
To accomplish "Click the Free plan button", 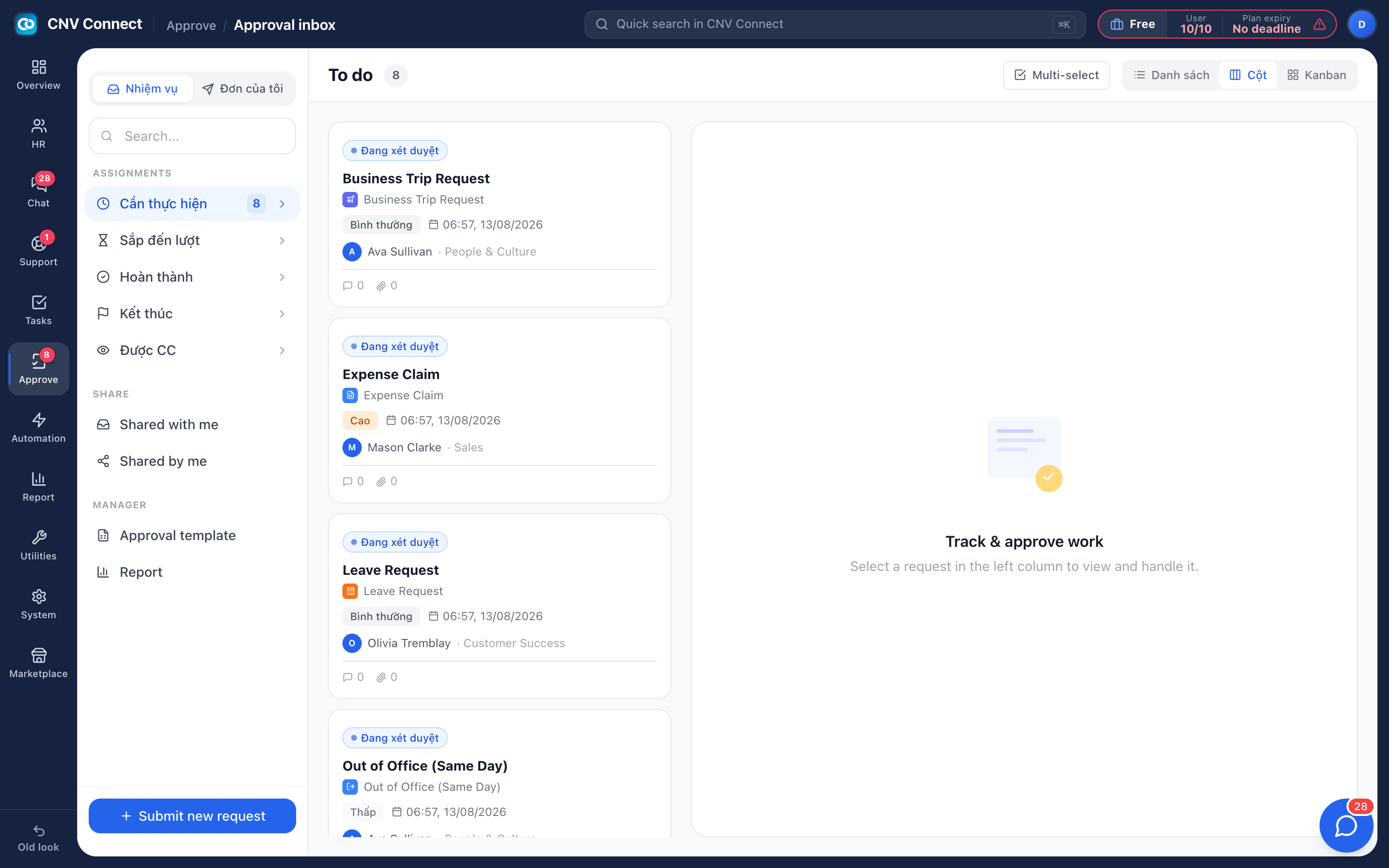I will coord(1132,24).
